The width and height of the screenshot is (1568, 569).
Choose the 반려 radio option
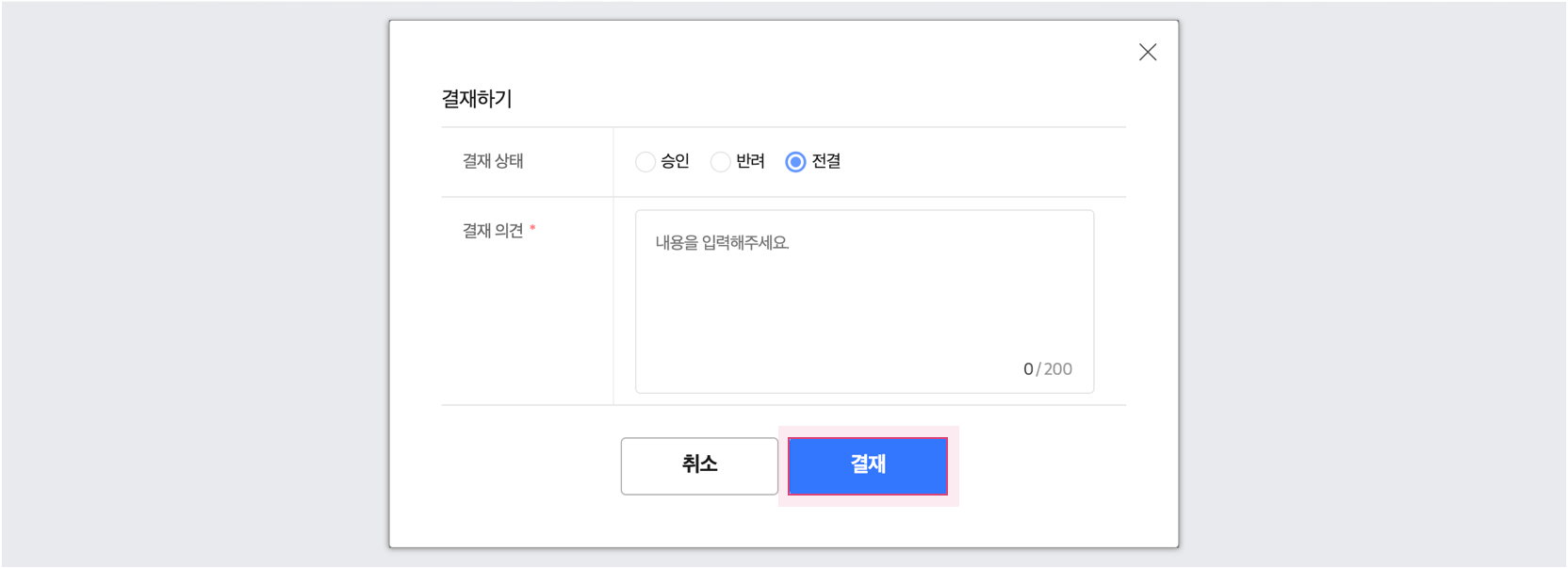721,162
